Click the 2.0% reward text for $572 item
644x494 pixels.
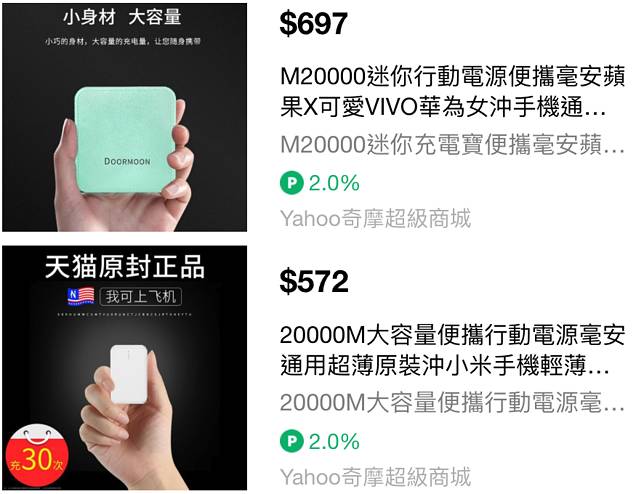334,441
